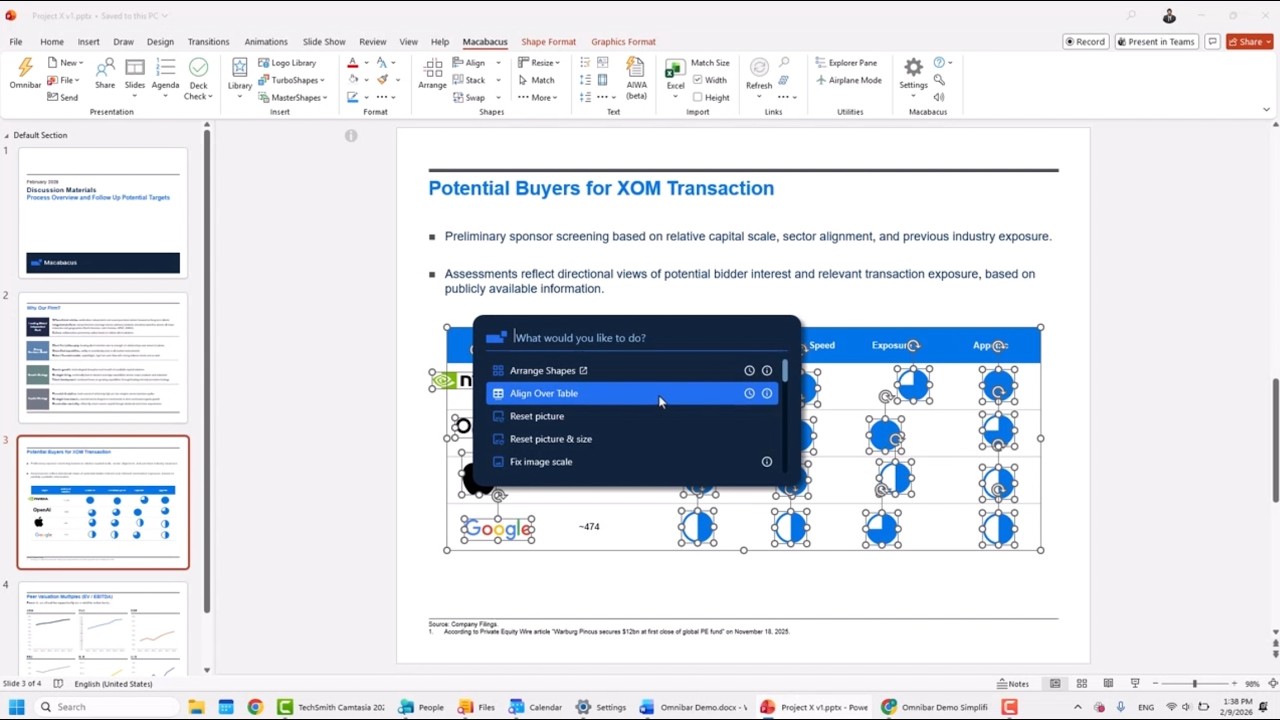This screenshot has width=1280, height=720.
Task: Open the Explorer Pane
Action: (x=846, y=63)
